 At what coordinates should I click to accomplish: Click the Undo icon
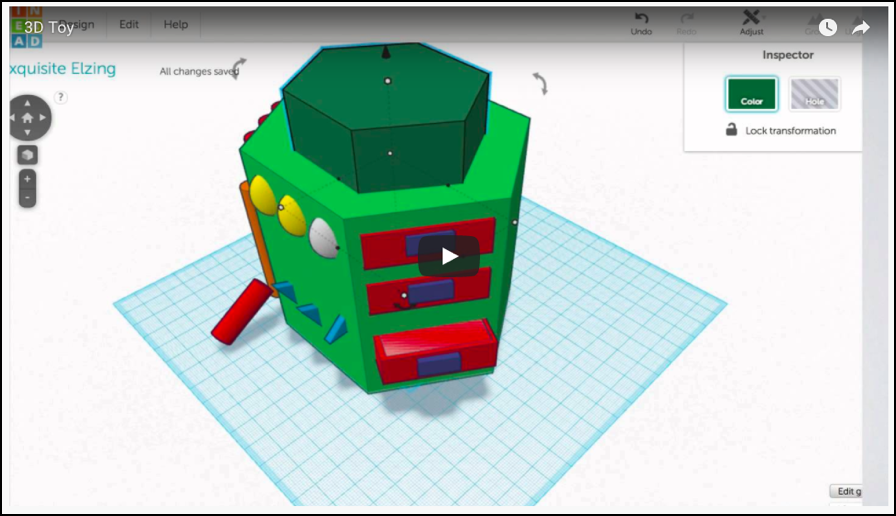click(x=641, y=24)
